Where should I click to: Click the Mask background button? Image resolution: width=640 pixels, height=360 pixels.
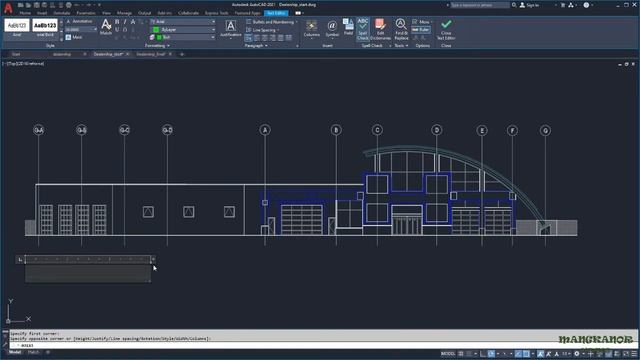tap(74, 37)
